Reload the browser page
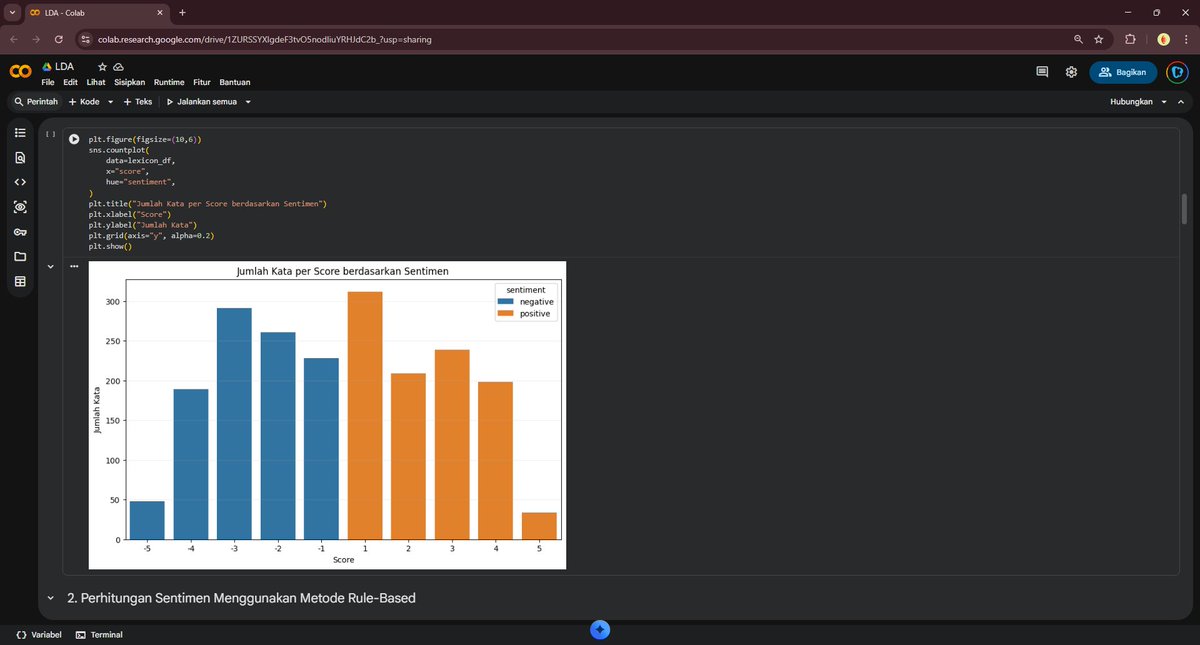Image resolution: width=1200 pixels, height=645 pixels. click(59, 39)
